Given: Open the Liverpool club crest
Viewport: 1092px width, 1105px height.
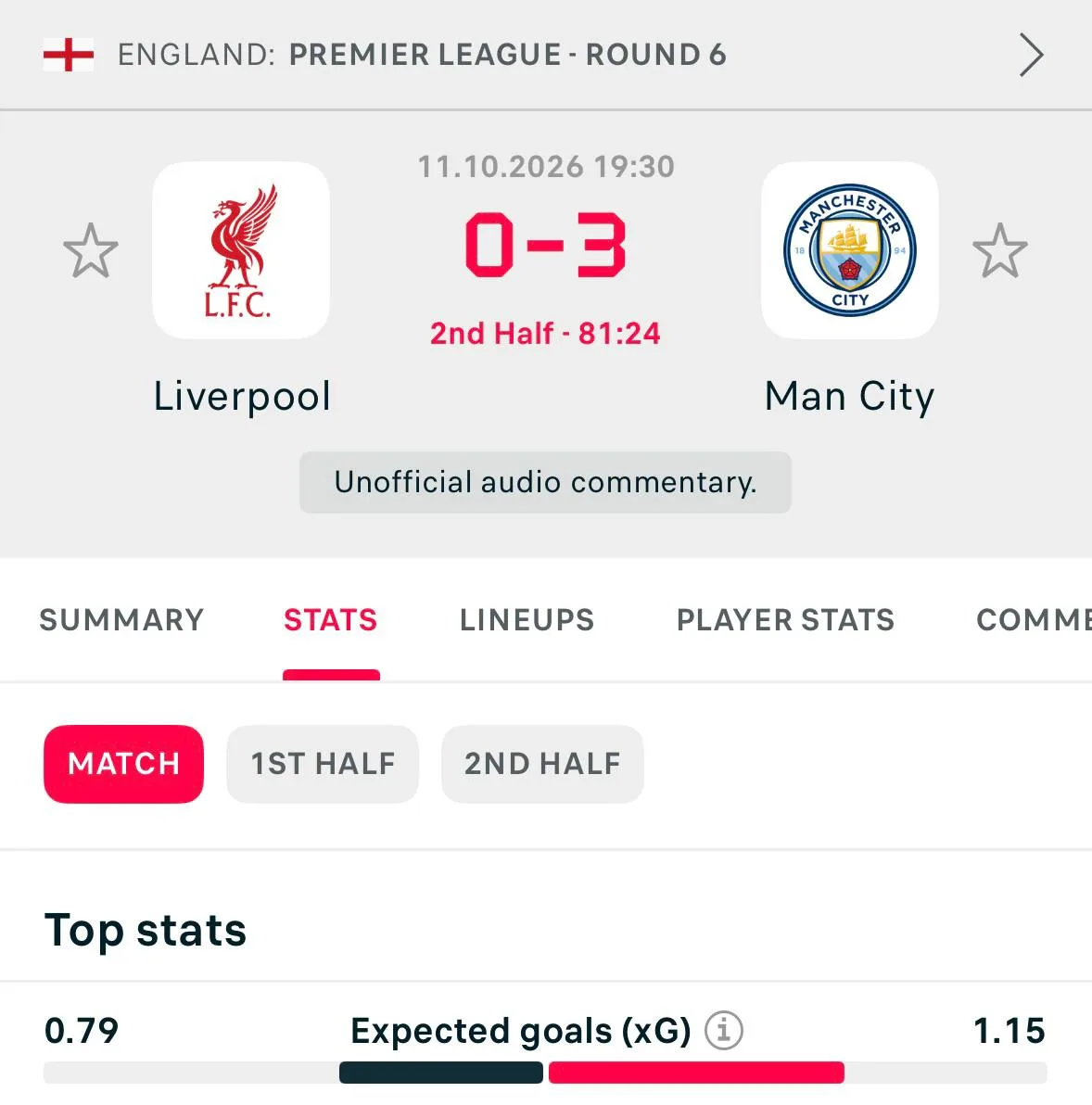Looking at the screenshot, I should coord(241,250).
